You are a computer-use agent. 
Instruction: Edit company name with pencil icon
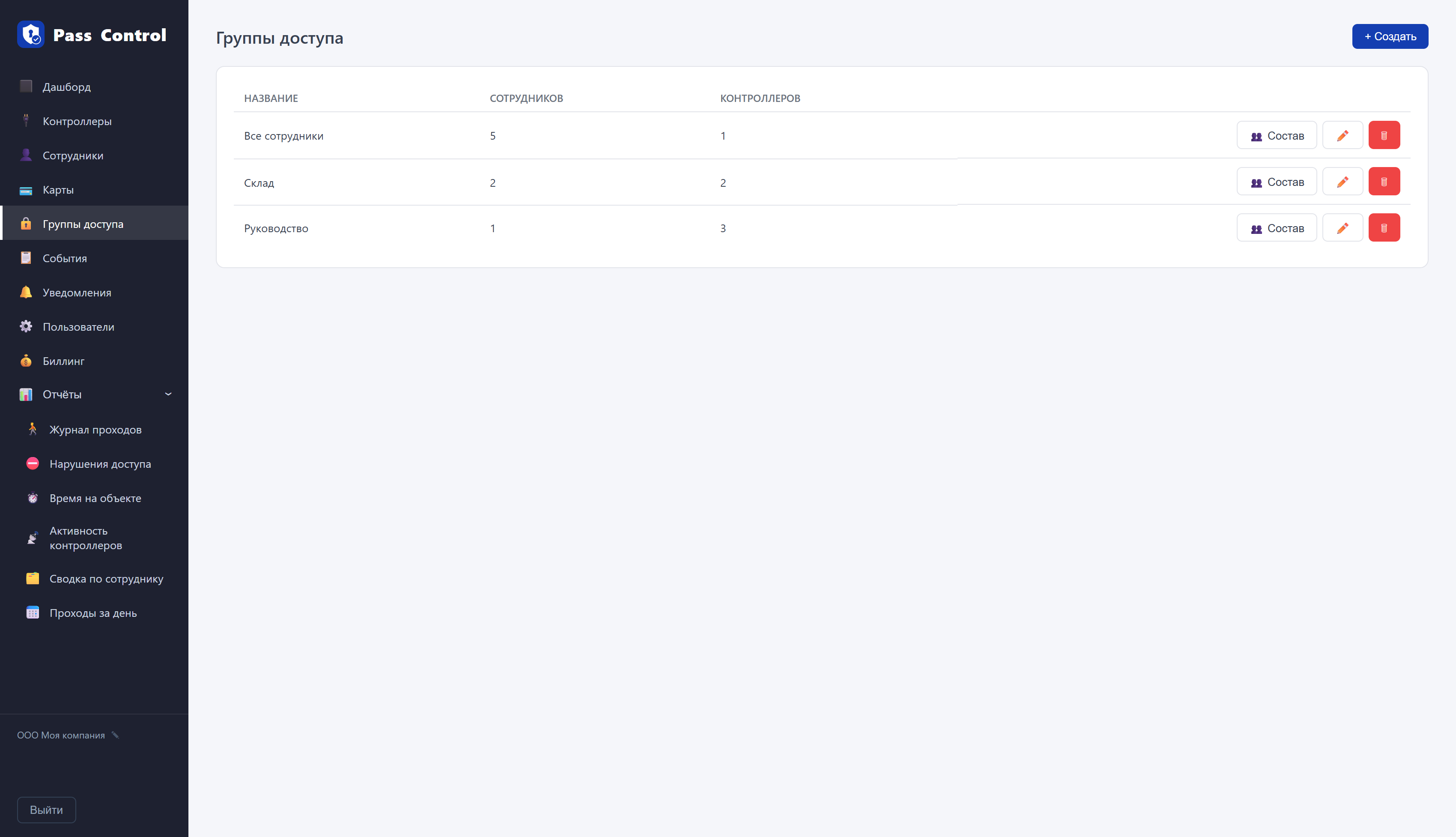point(116,735)
